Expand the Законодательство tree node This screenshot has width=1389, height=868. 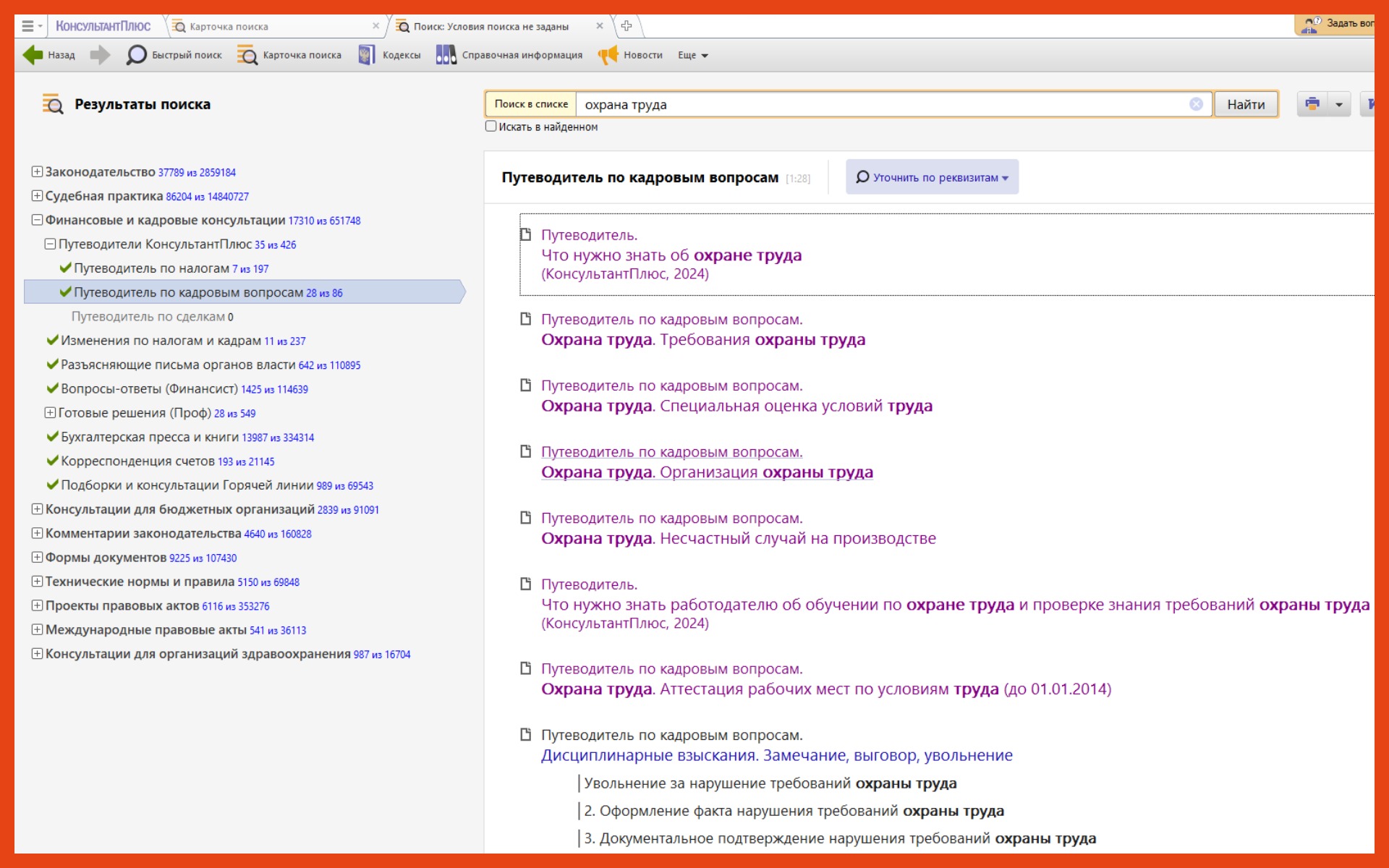point(37,172)
